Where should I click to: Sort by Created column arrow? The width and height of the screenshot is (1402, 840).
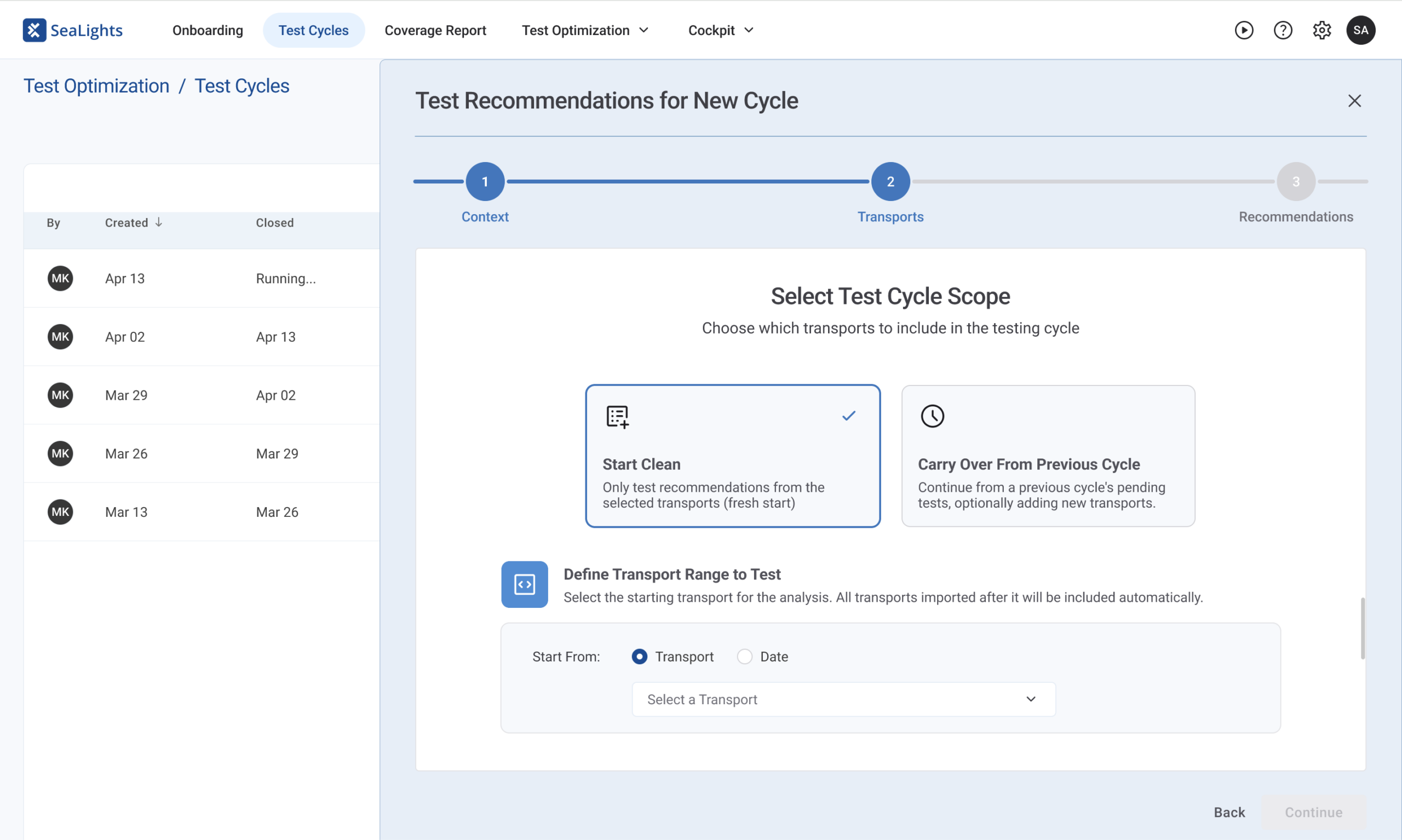tap(159, 222)
